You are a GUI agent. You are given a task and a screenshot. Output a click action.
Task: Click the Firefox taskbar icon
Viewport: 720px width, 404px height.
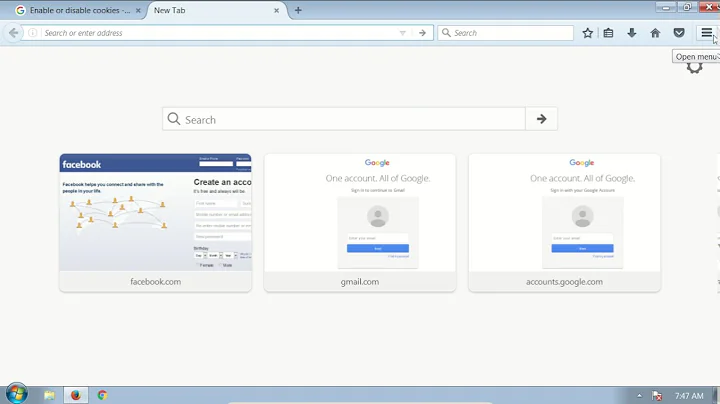(76, 395)
